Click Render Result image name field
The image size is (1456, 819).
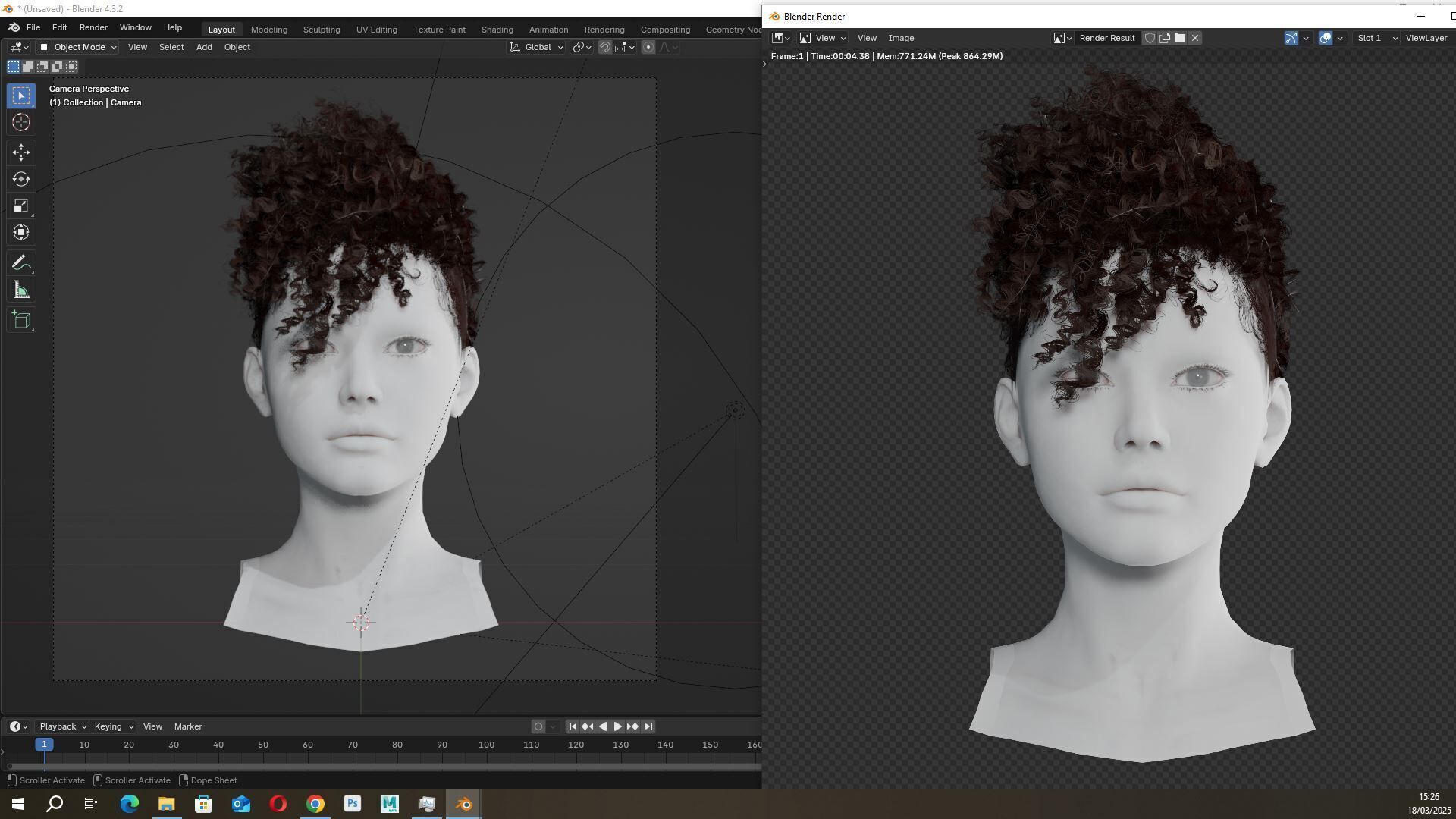coord(1107,38)
